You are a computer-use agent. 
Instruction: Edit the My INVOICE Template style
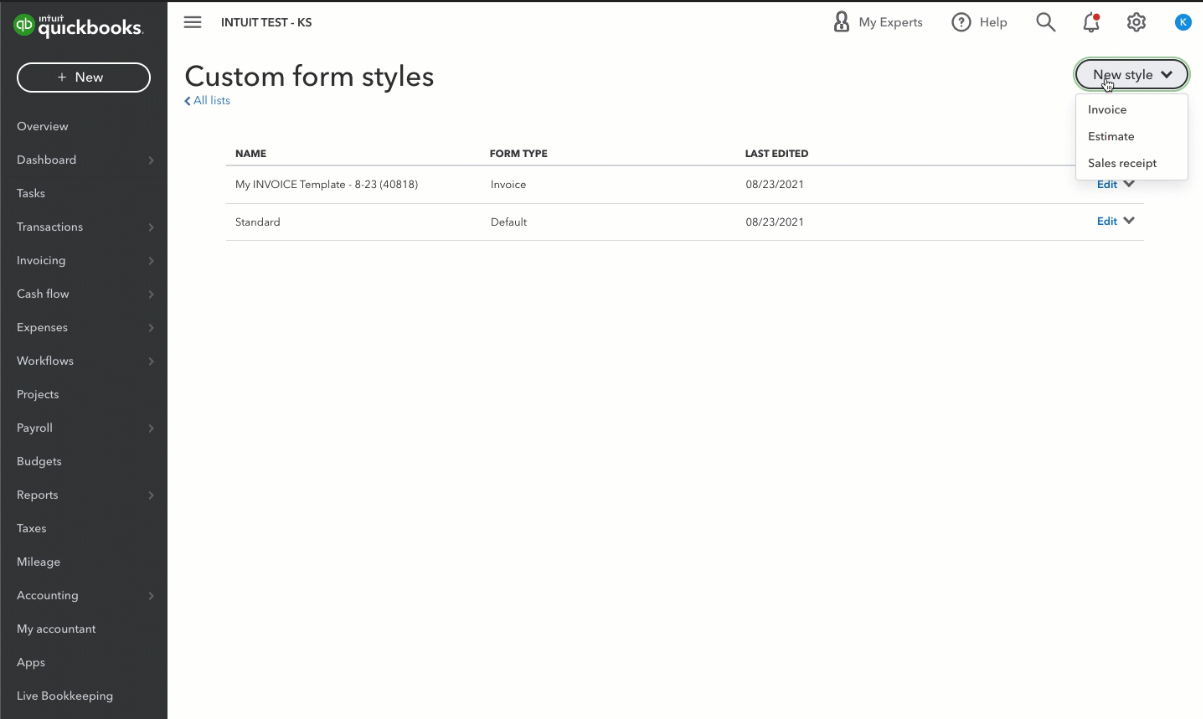(1107, 184)
